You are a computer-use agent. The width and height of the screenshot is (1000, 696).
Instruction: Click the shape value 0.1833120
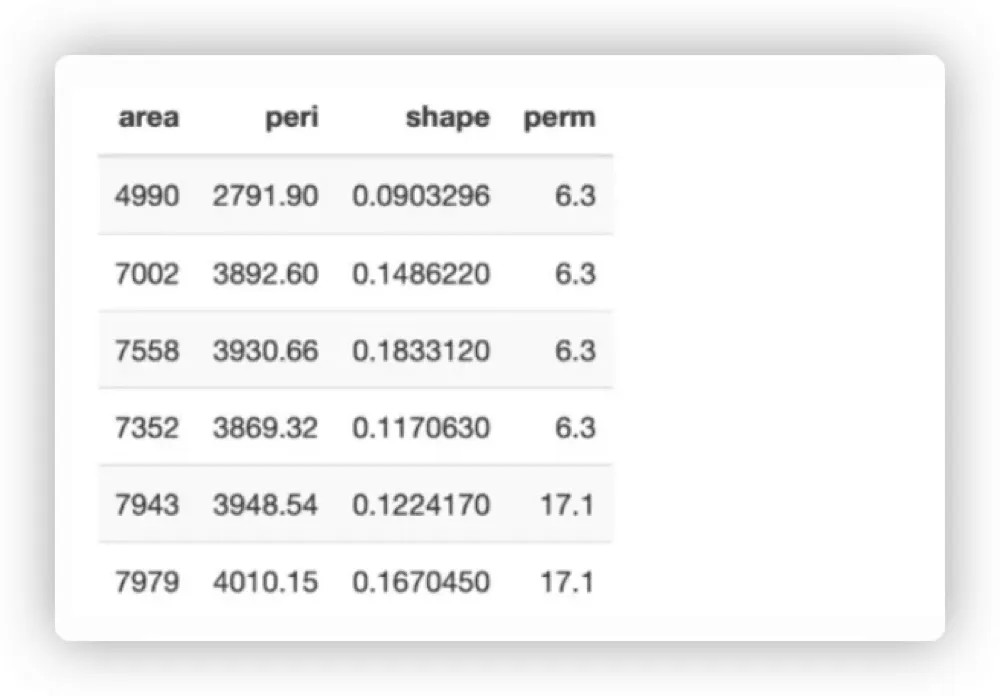pos(421,350)
